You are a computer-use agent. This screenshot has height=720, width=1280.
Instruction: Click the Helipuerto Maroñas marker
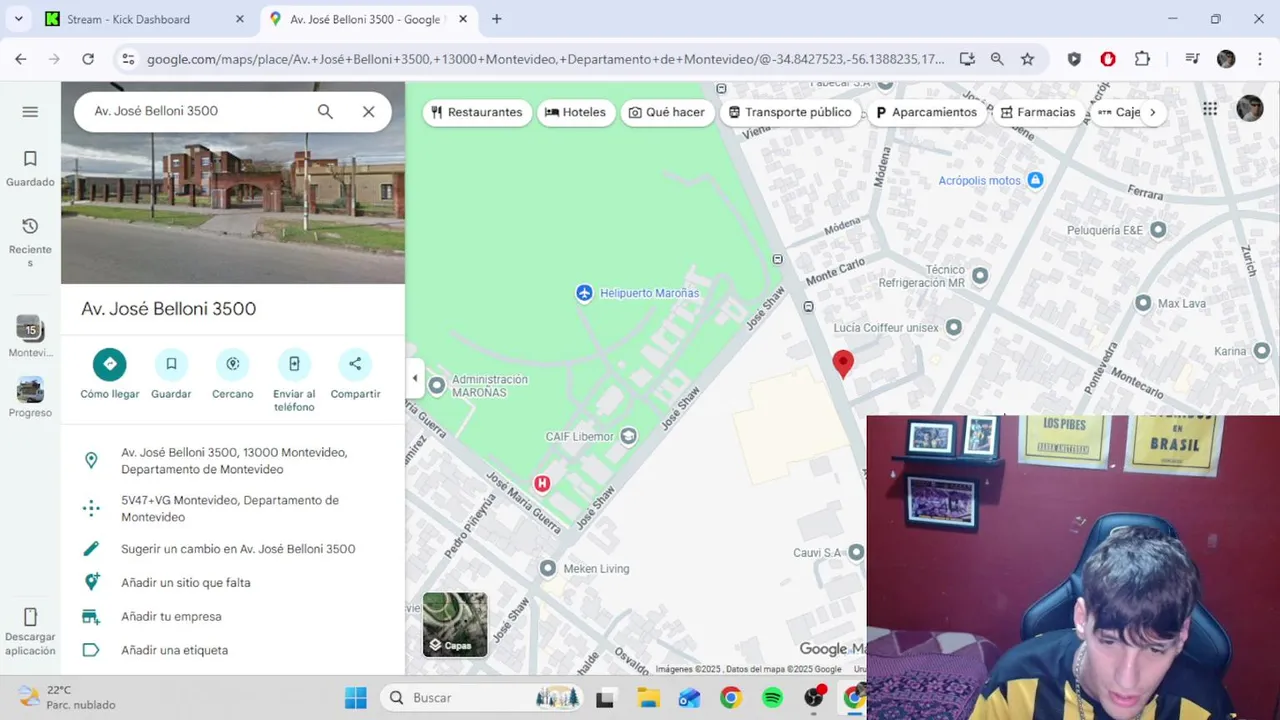pyautogui.click(x=584, y=293)
